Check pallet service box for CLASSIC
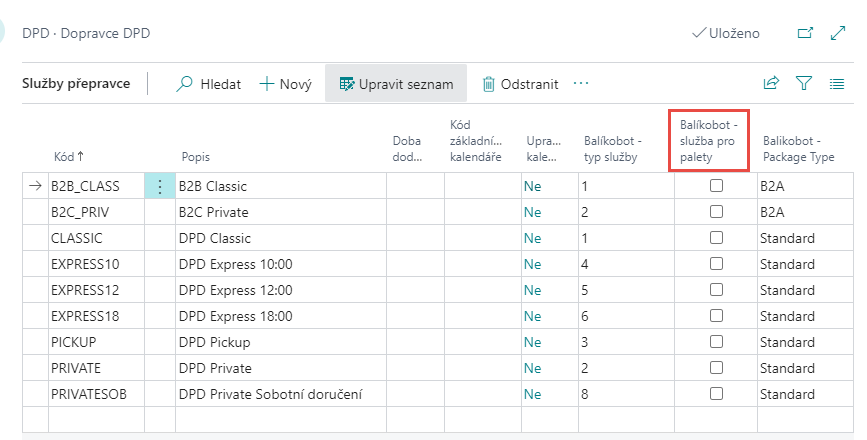The width and height of the screenshot is (867, 440). point(716,238)
